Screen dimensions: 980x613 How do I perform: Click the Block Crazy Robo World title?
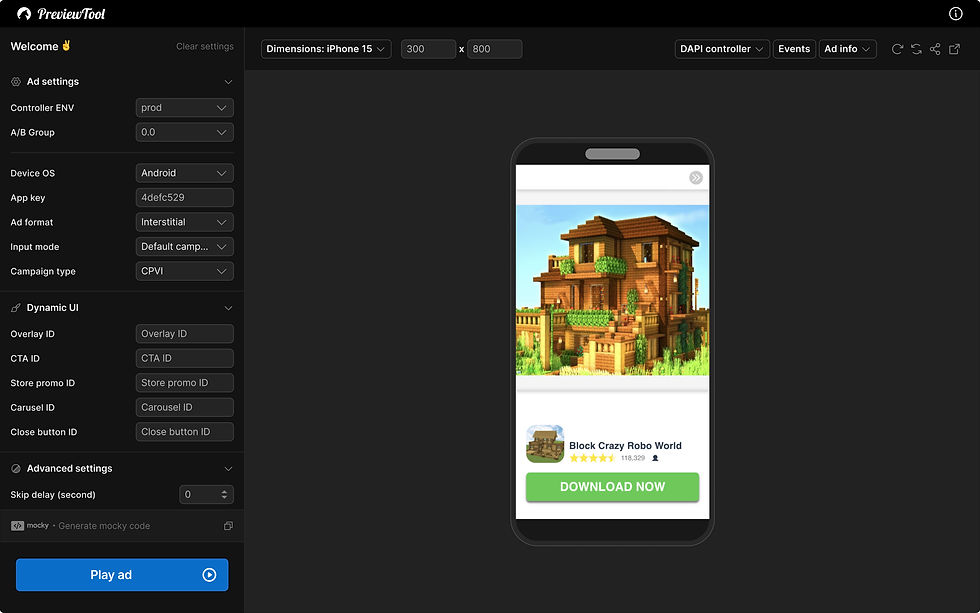(x=625, y=446)
